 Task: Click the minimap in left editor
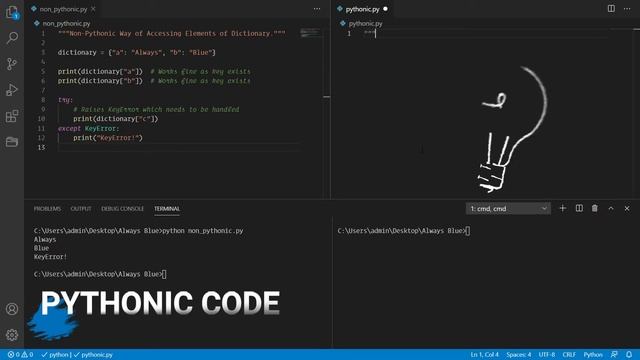coord(310,33)
